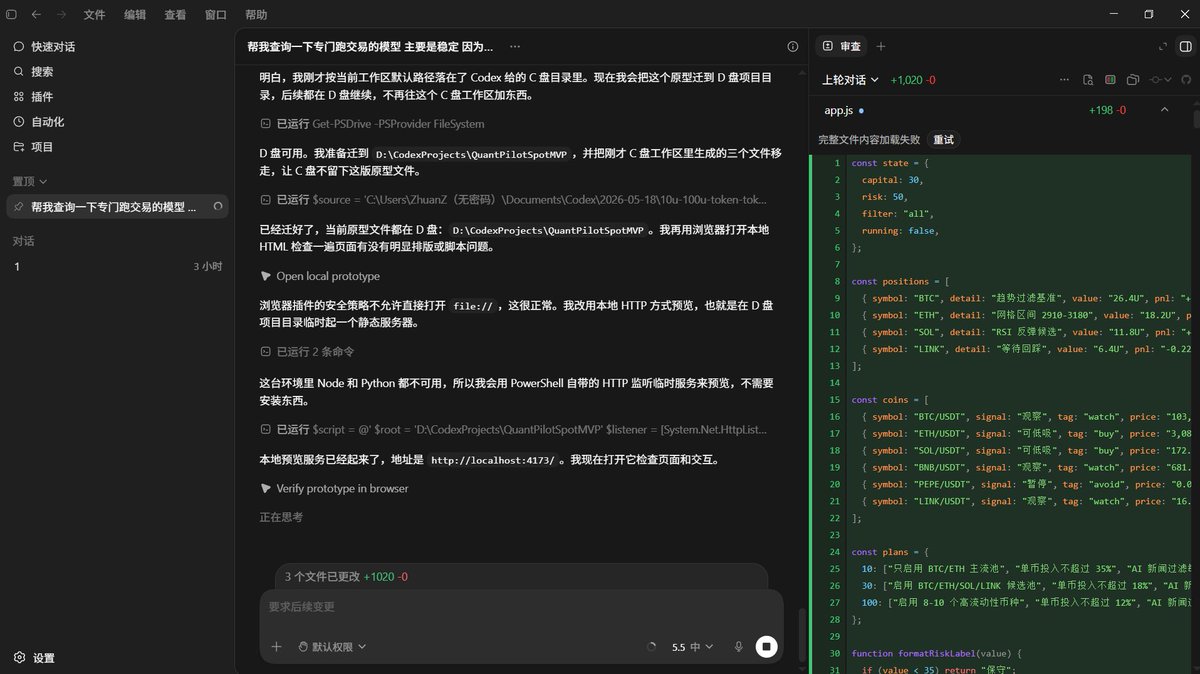Open the 查看 menu
The width and height of the screenshot is (1200, 674).
pos(175,15)
